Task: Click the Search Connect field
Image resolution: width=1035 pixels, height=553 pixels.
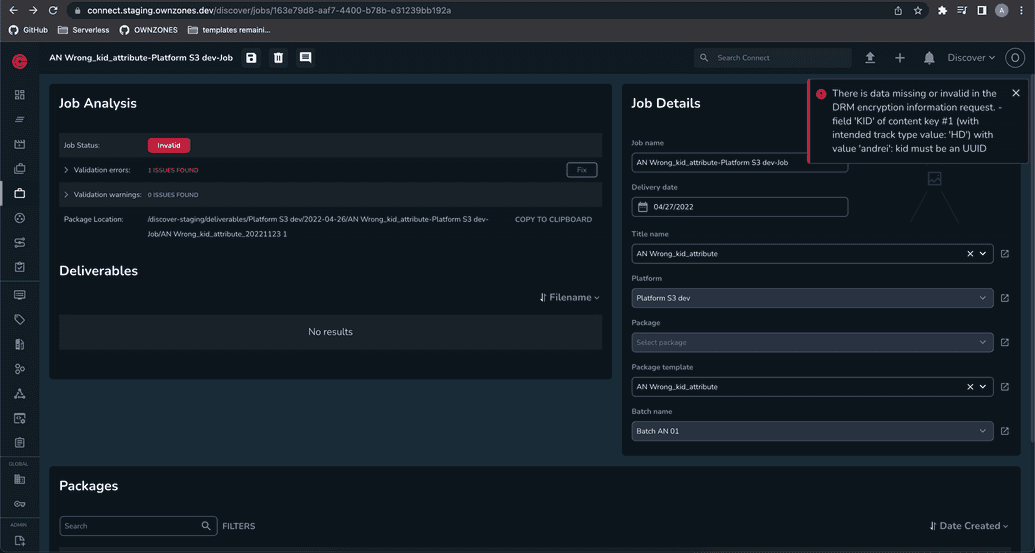Action: [773, 58]
